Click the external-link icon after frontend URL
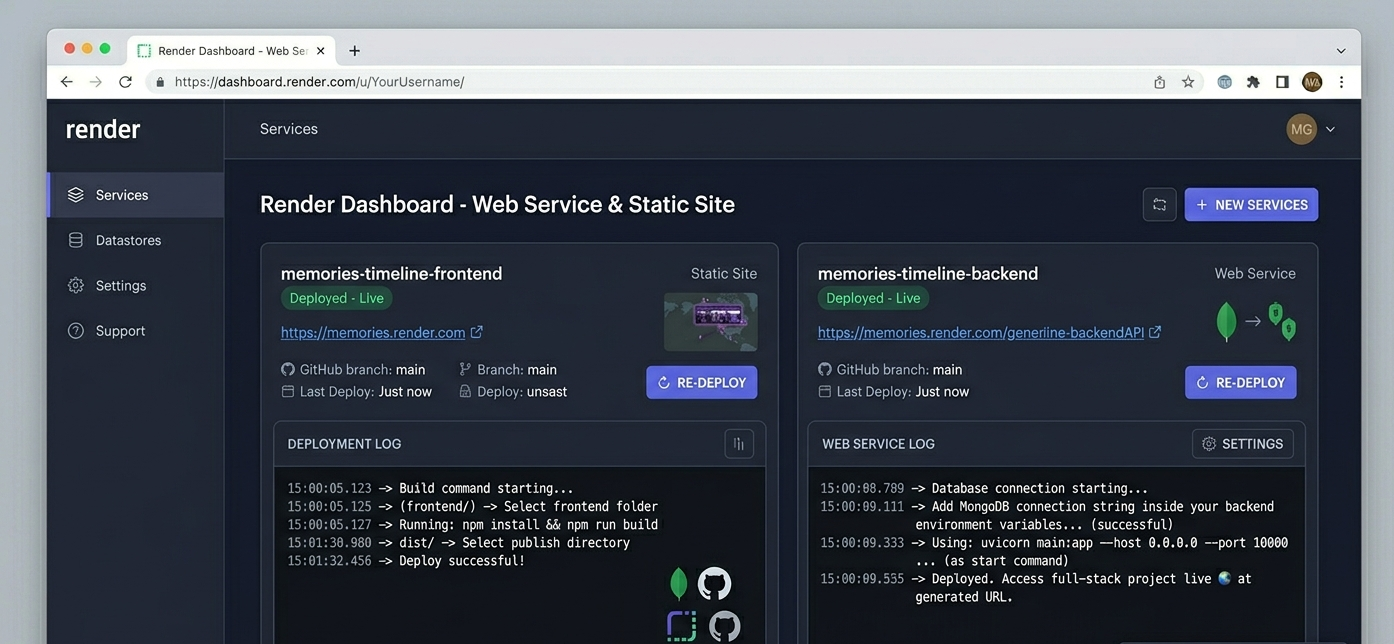This screenshot has width=1394, height=644. pyautogui.click(x=477, y=332)
